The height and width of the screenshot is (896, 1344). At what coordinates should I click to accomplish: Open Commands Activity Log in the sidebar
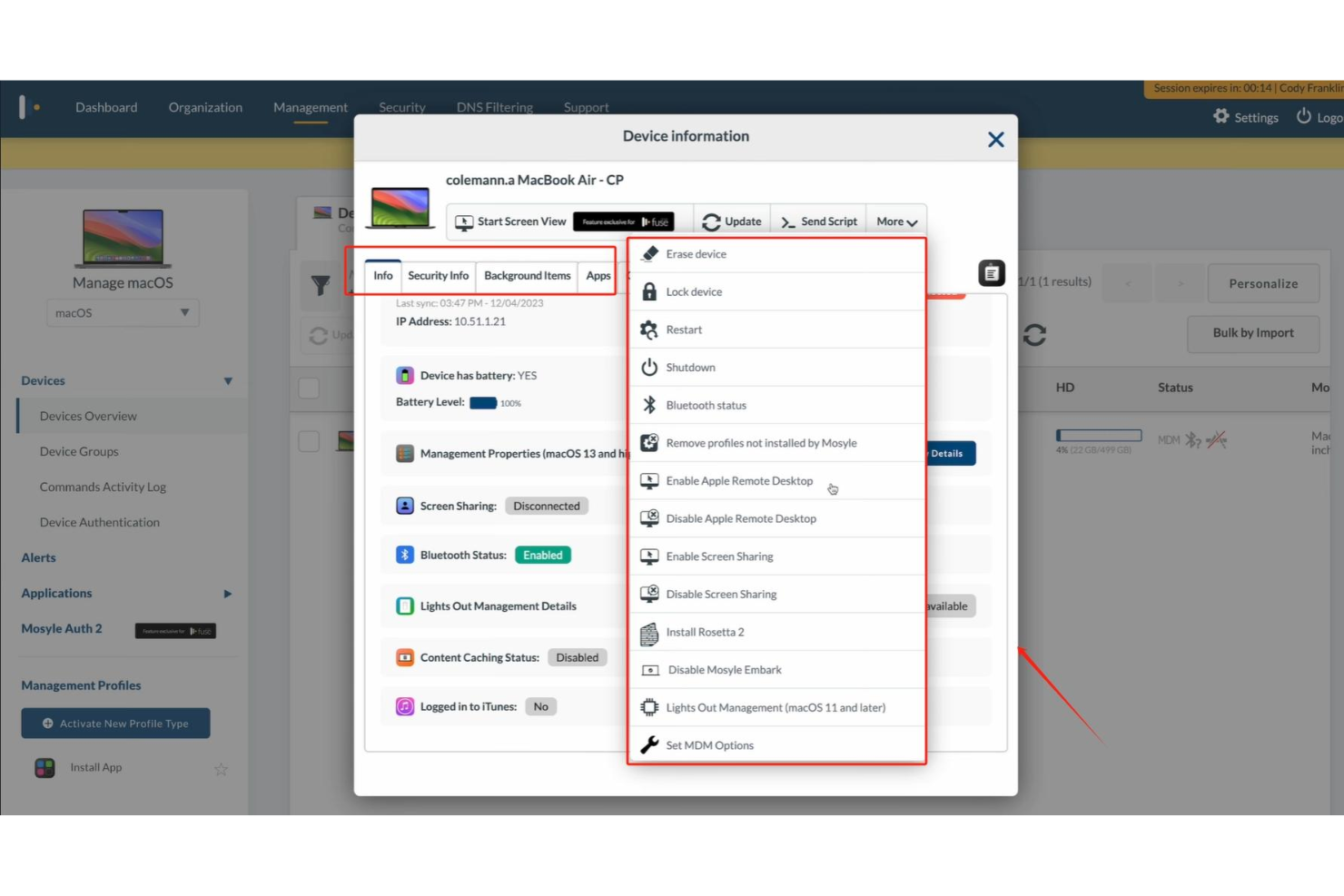(x=103, y=487)
